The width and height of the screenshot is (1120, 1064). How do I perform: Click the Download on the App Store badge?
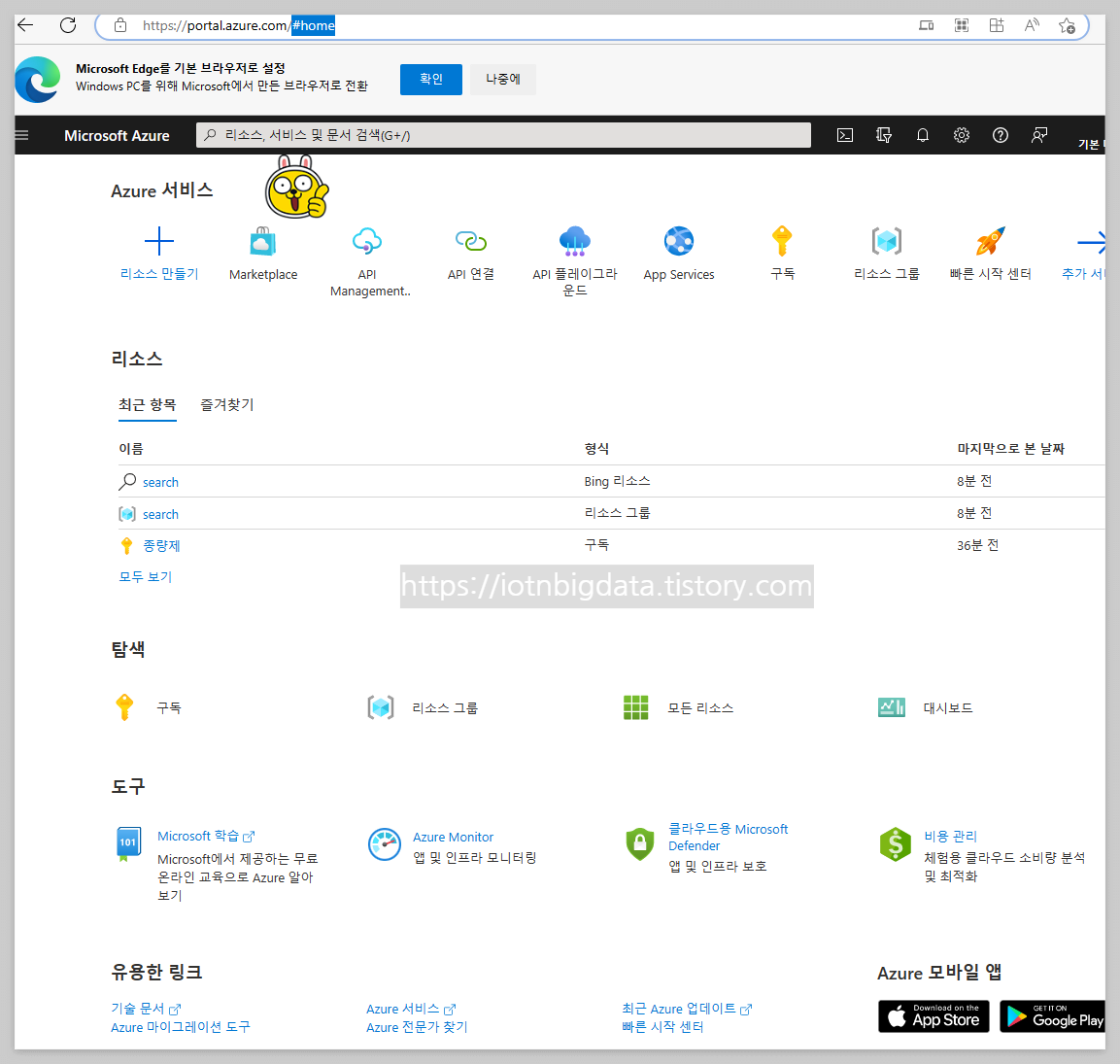pos(933,1016)
